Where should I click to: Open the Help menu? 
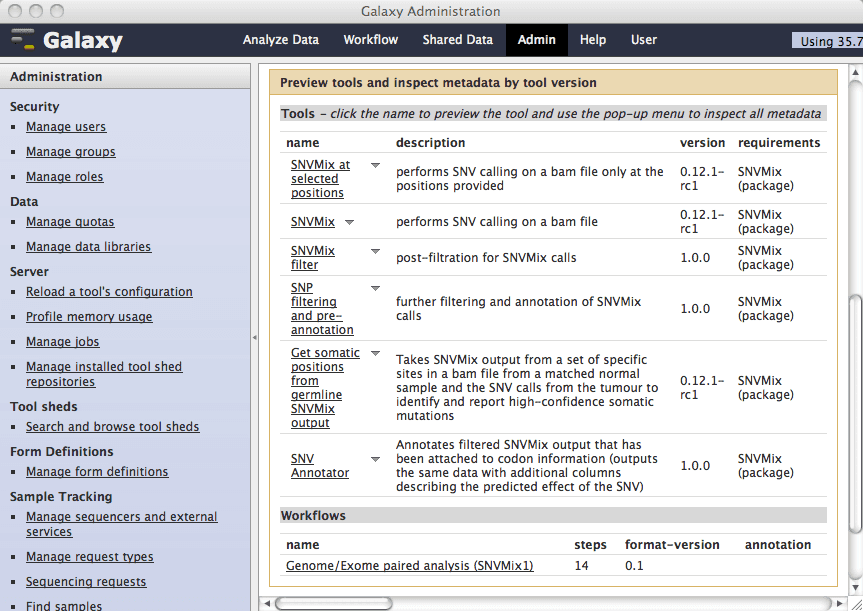593,40
